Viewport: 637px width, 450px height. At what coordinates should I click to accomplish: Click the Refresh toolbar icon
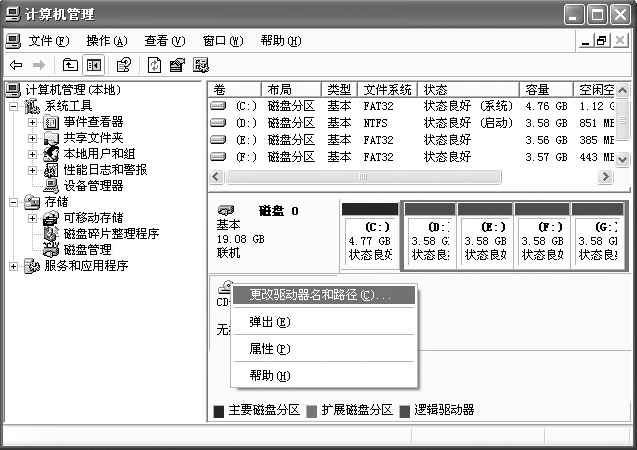pyautogui.click(x=154, y=65)
